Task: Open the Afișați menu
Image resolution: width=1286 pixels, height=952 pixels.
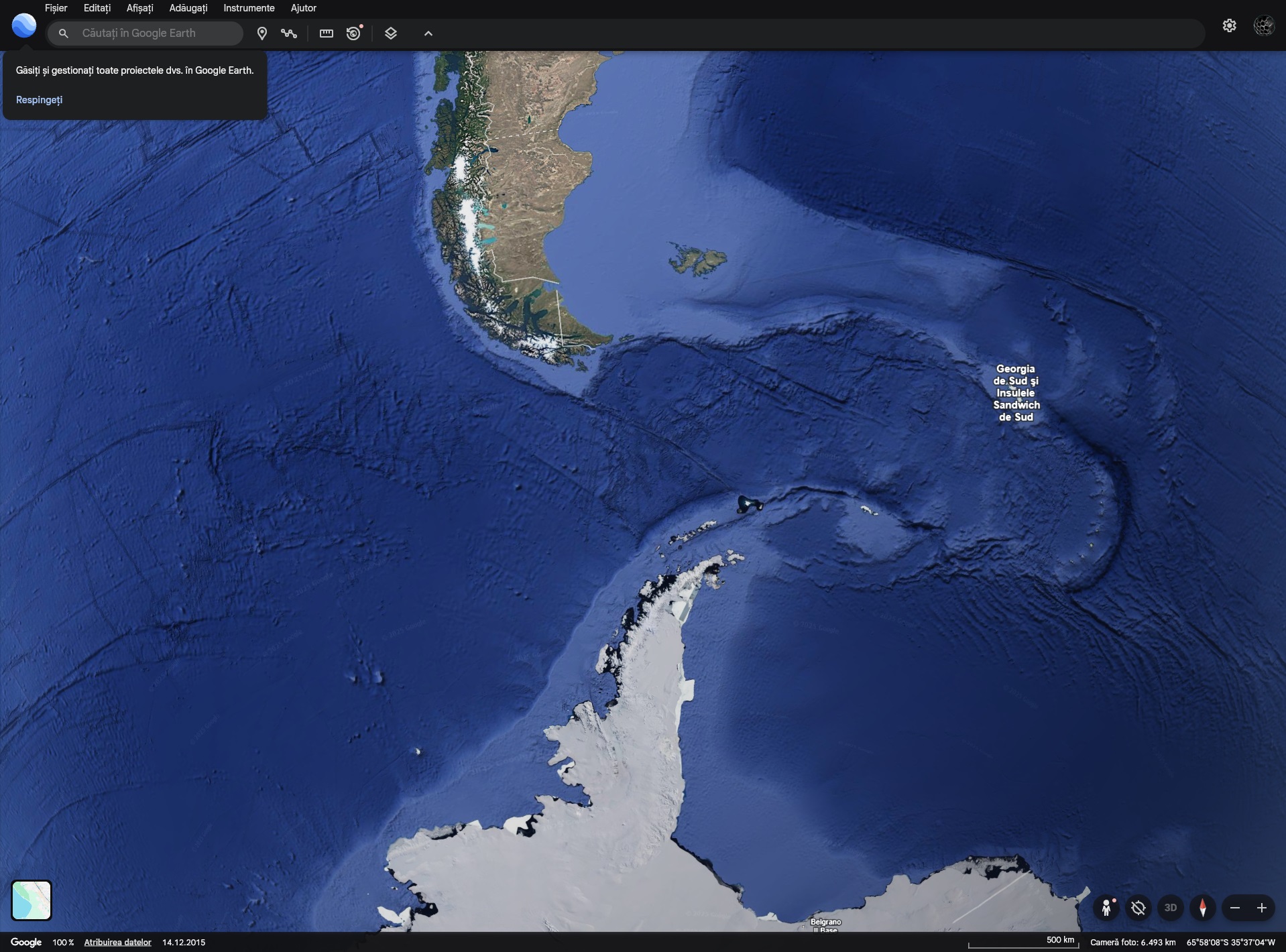Action: click(140, 8)
